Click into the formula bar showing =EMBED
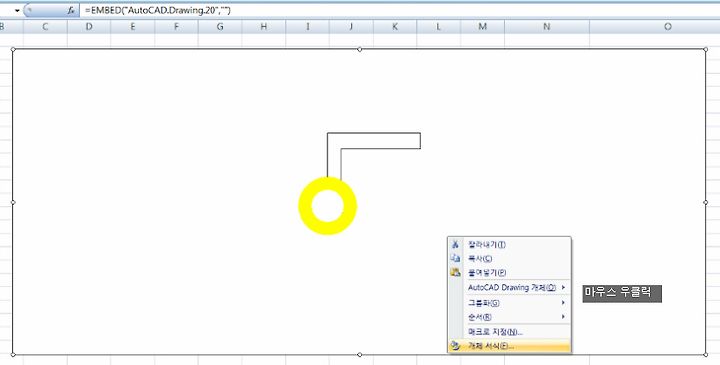This screenshot has width=720, height=365. pos(399,10)
